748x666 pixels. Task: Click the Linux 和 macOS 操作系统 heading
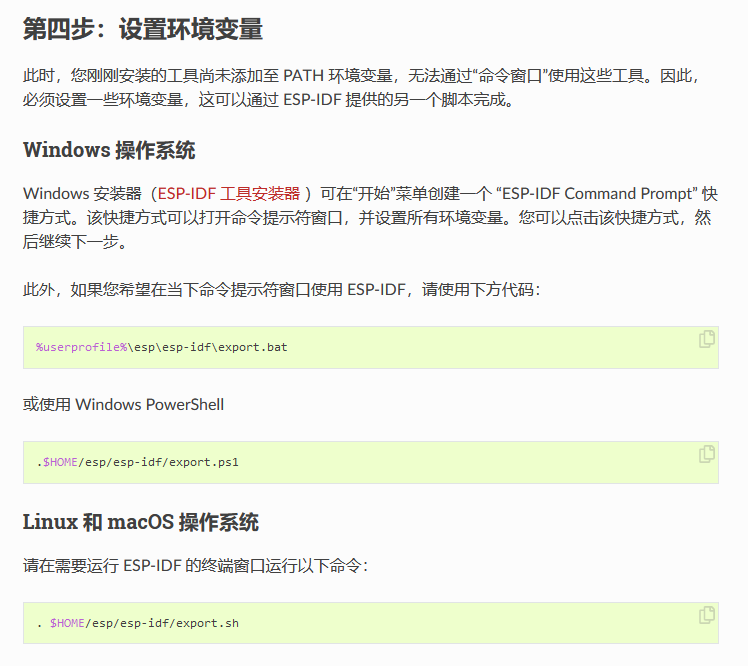pyautogui.click(x=141, y=522)
